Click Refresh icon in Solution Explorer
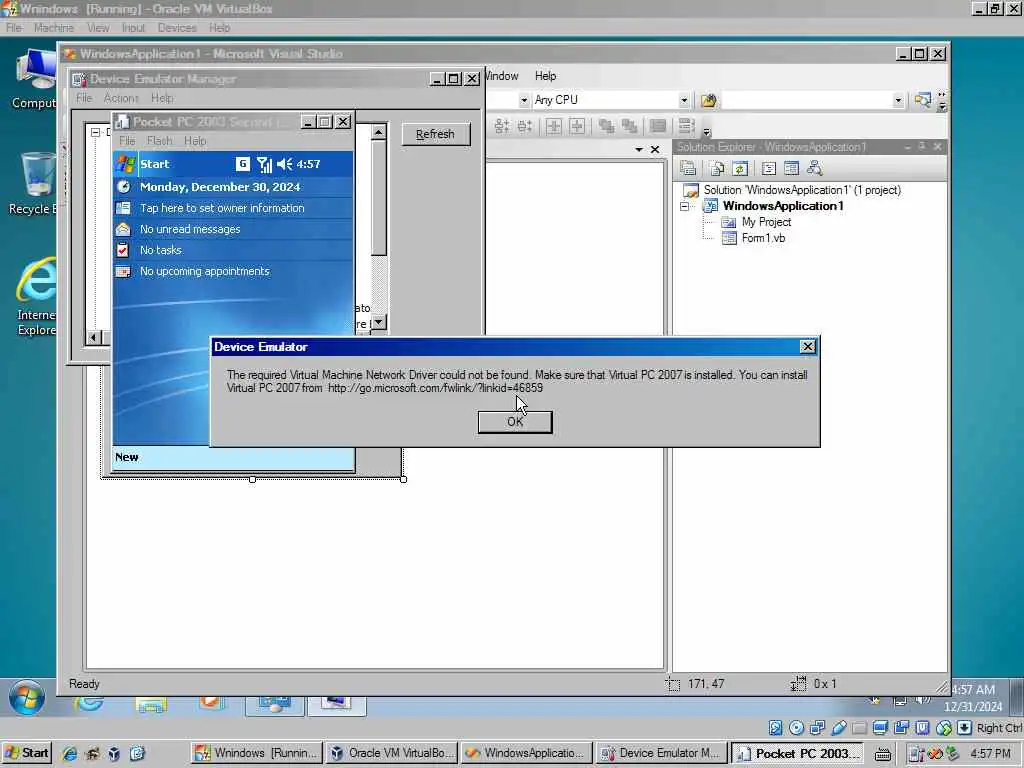1024x768 pixels. (x=740, y=168)
